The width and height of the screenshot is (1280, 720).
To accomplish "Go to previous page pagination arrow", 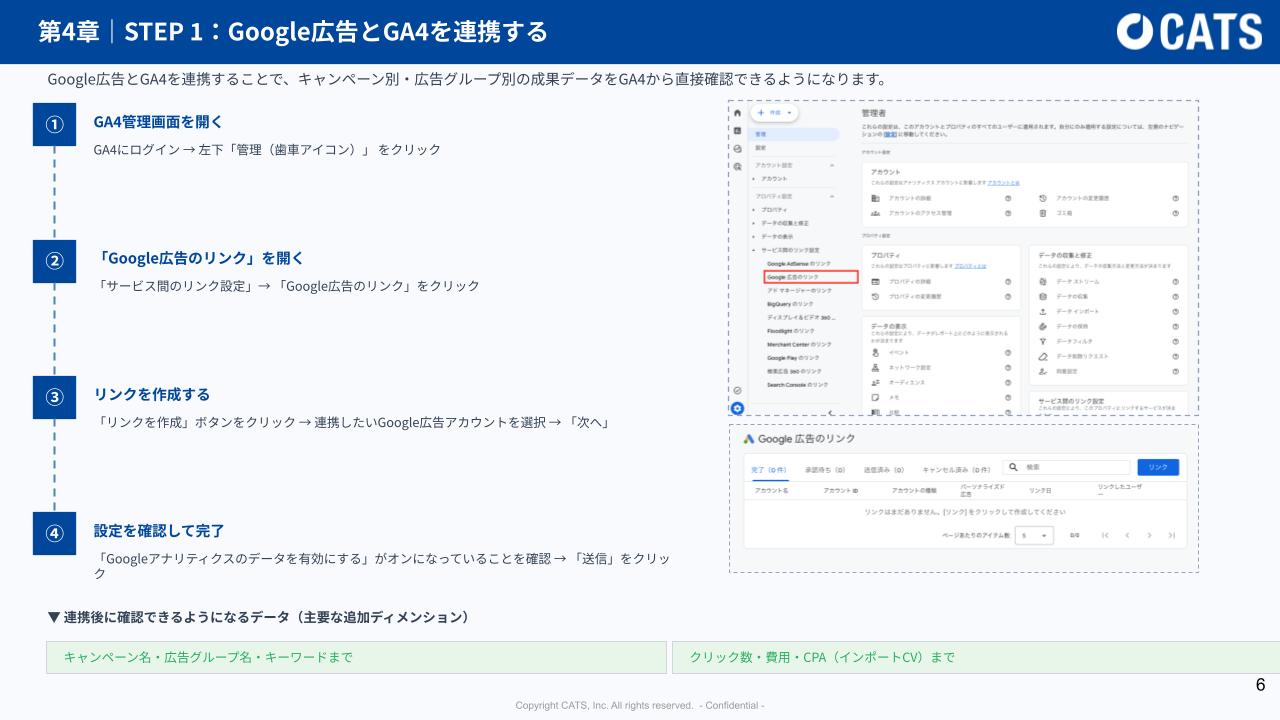I will 1127,536.
